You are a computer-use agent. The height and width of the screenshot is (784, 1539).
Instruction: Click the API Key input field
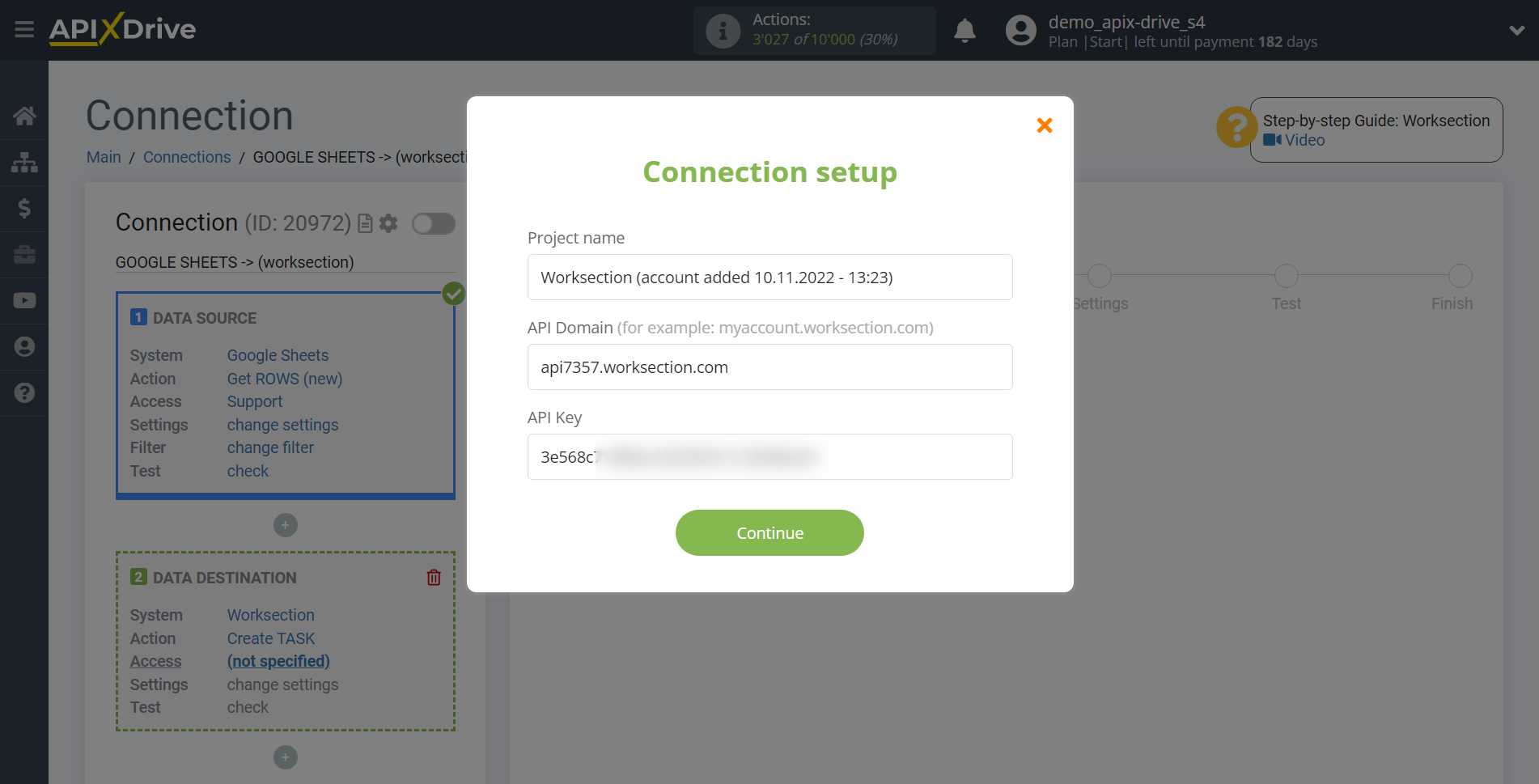[x=769, y=457]
